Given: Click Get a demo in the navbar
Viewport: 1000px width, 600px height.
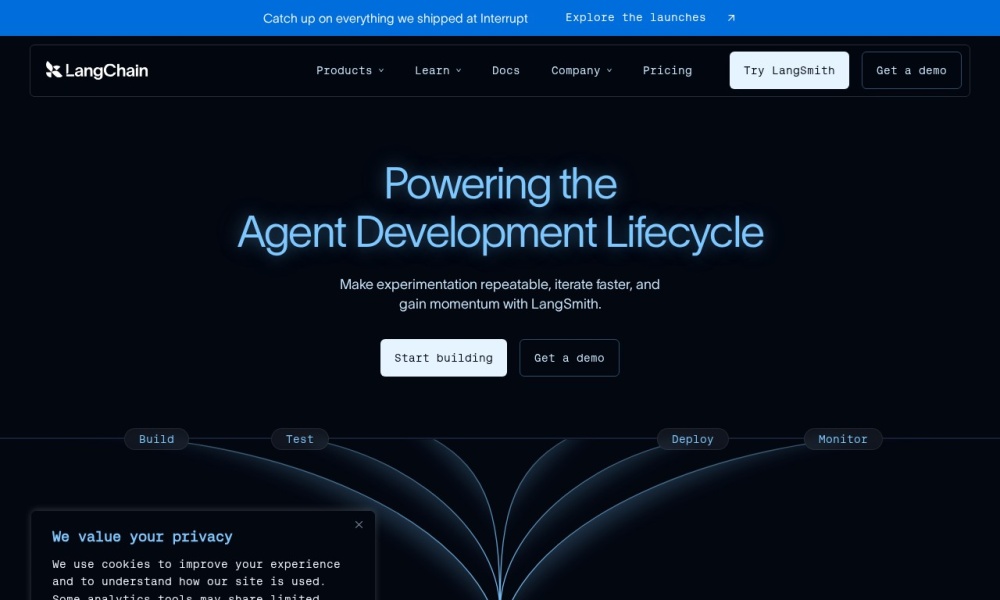Looking at the screenshot, I should click(911, 70).
